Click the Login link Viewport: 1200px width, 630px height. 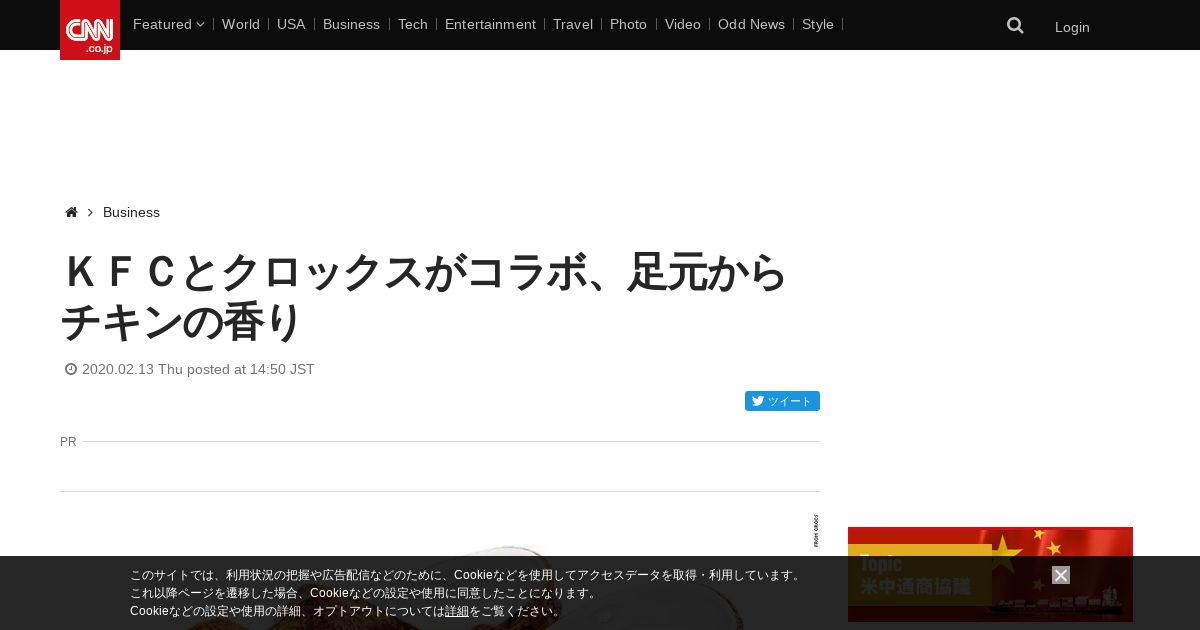coord(1072,27)
